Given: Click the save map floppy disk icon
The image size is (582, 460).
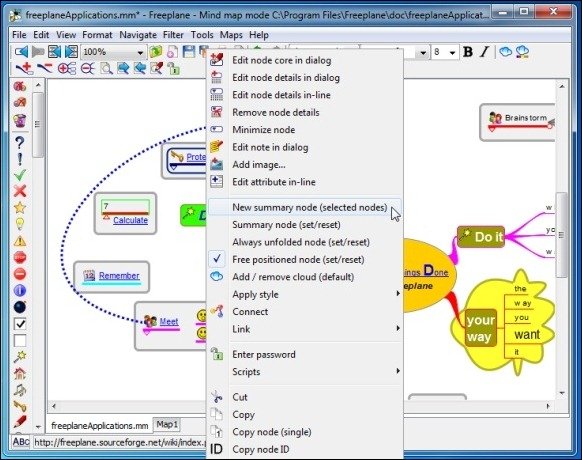Looking at the screenshot, I should pyautogui.click(x=189, y=52).
